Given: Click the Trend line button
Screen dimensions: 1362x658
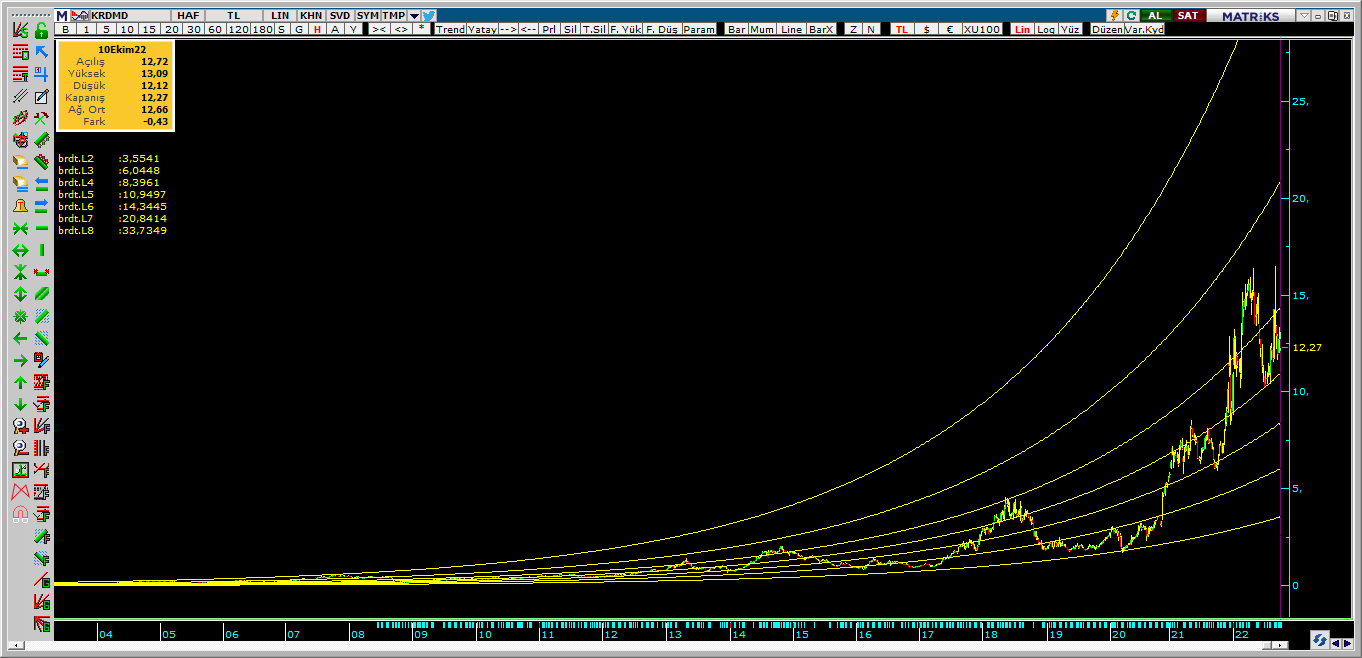Looking at the screenshot, I should pyautogui.click(x=451, y=29).
